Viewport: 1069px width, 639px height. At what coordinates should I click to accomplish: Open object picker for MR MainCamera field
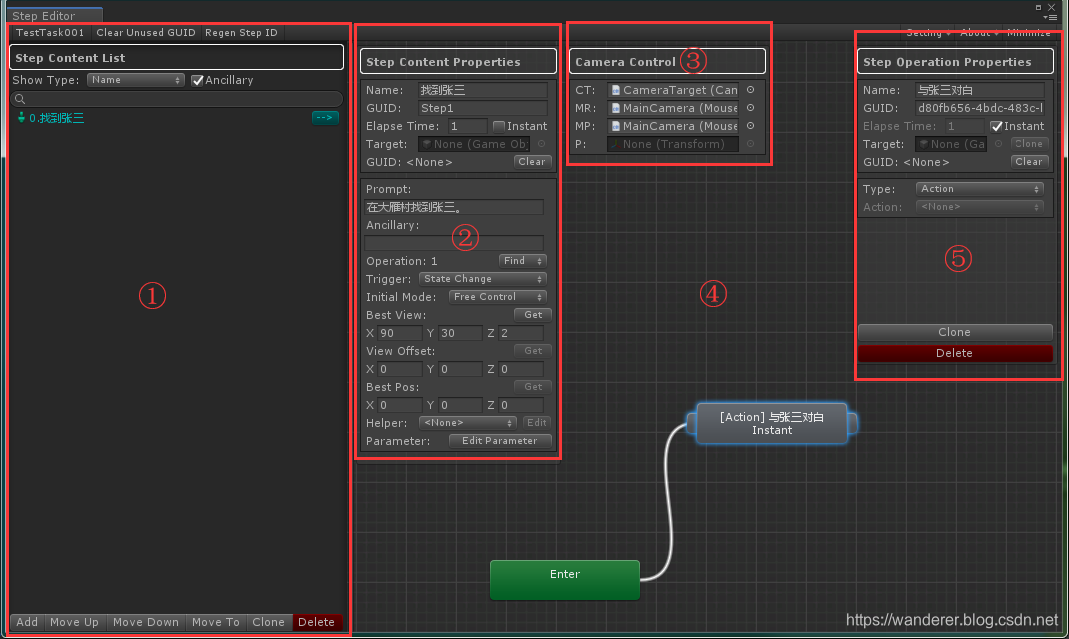click(x=751, y=108)
